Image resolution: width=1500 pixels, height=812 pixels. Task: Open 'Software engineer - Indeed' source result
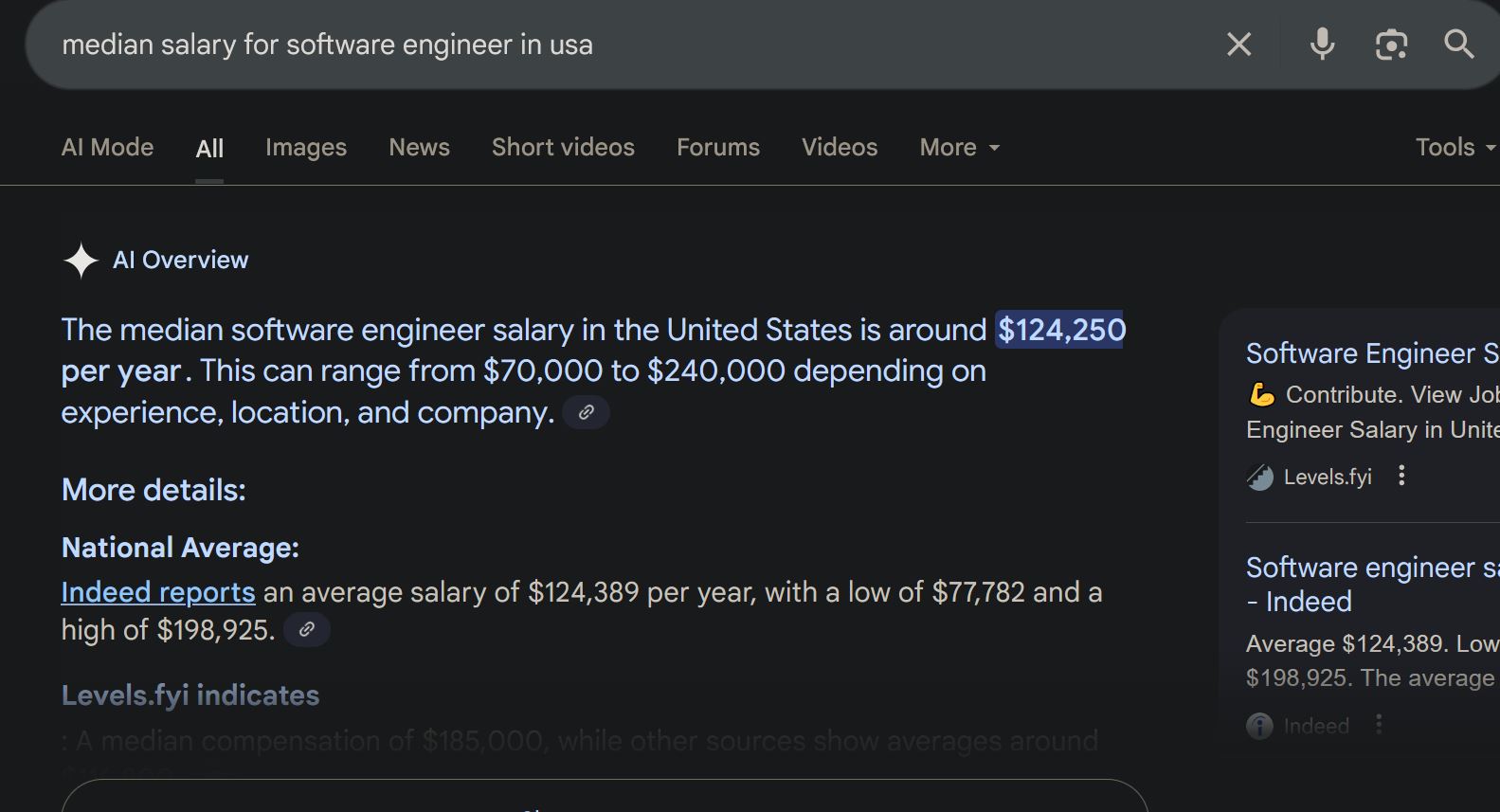click(1372, 584)
